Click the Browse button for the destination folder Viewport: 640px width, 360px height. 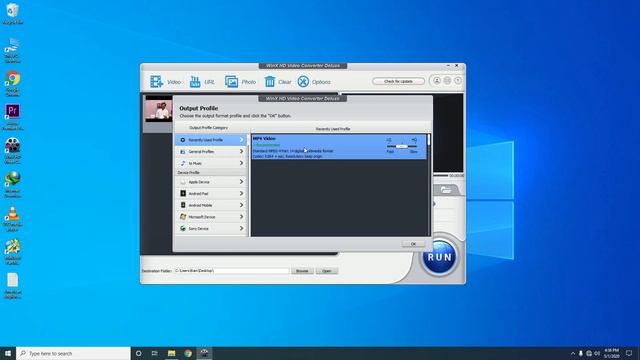302,271
